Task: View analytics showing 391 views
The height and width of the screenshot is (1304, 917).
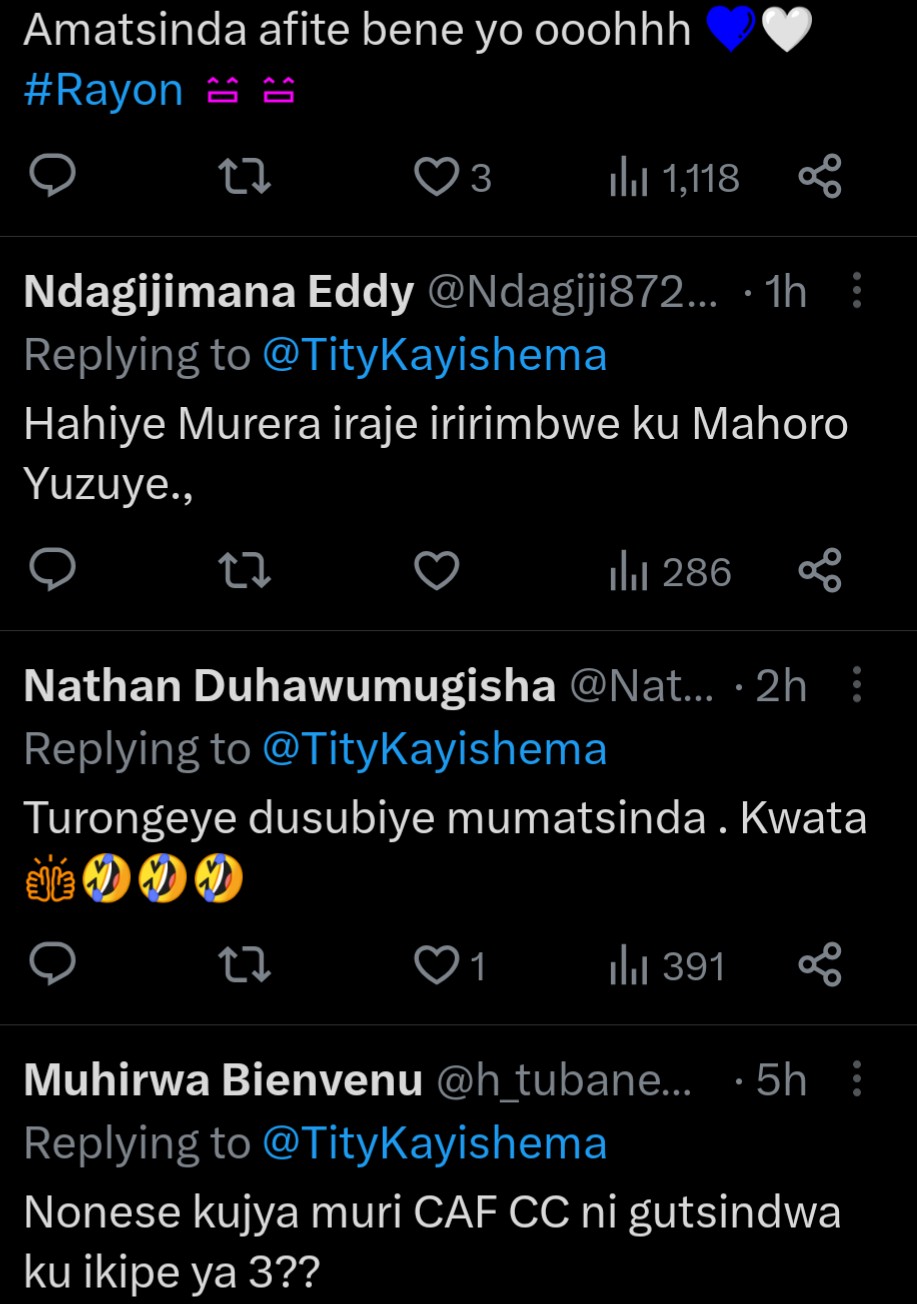Action: click(x=667, y=967)
